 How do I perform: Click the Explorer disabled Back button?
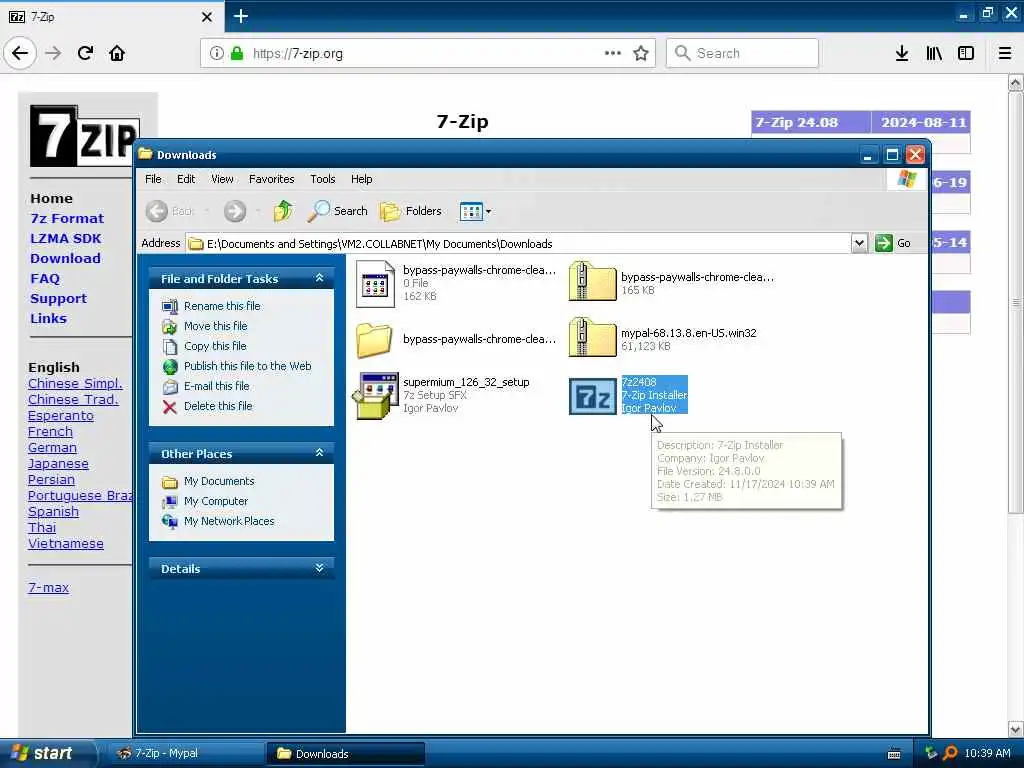[x=171, y=211]
